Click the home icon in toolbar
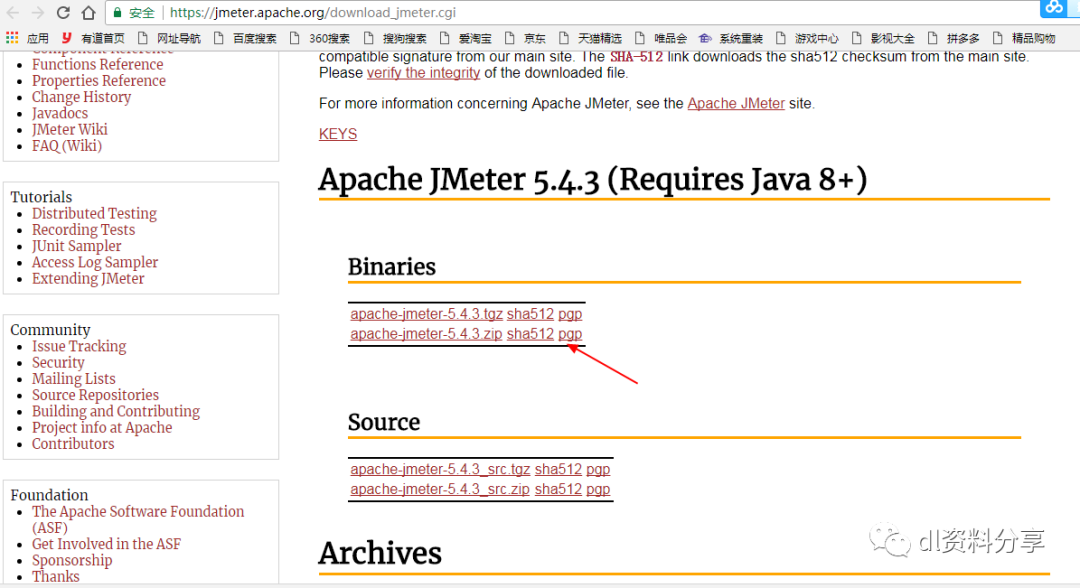This screenshot has width=1080, height=588. 88,13
